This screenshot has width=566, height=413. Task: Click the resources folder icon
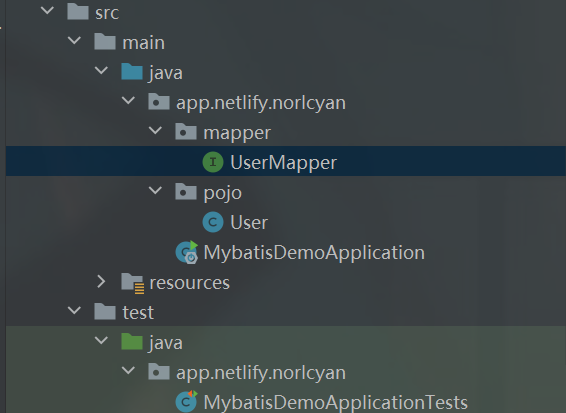pos(133,283)
